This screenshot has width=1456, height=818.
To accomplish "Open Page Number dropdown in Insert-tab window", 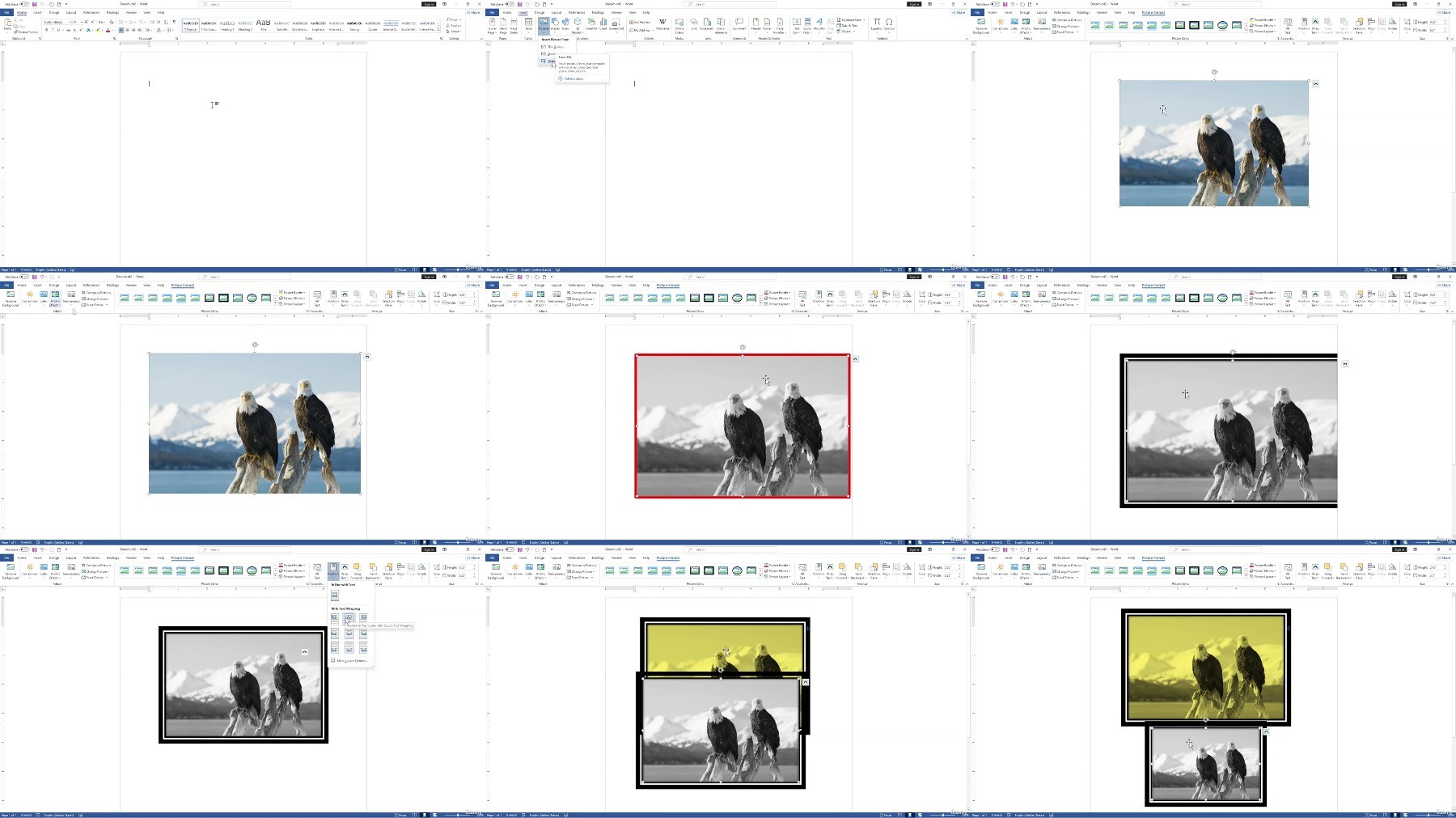I will pyautogui.click(x=780, y=25).
